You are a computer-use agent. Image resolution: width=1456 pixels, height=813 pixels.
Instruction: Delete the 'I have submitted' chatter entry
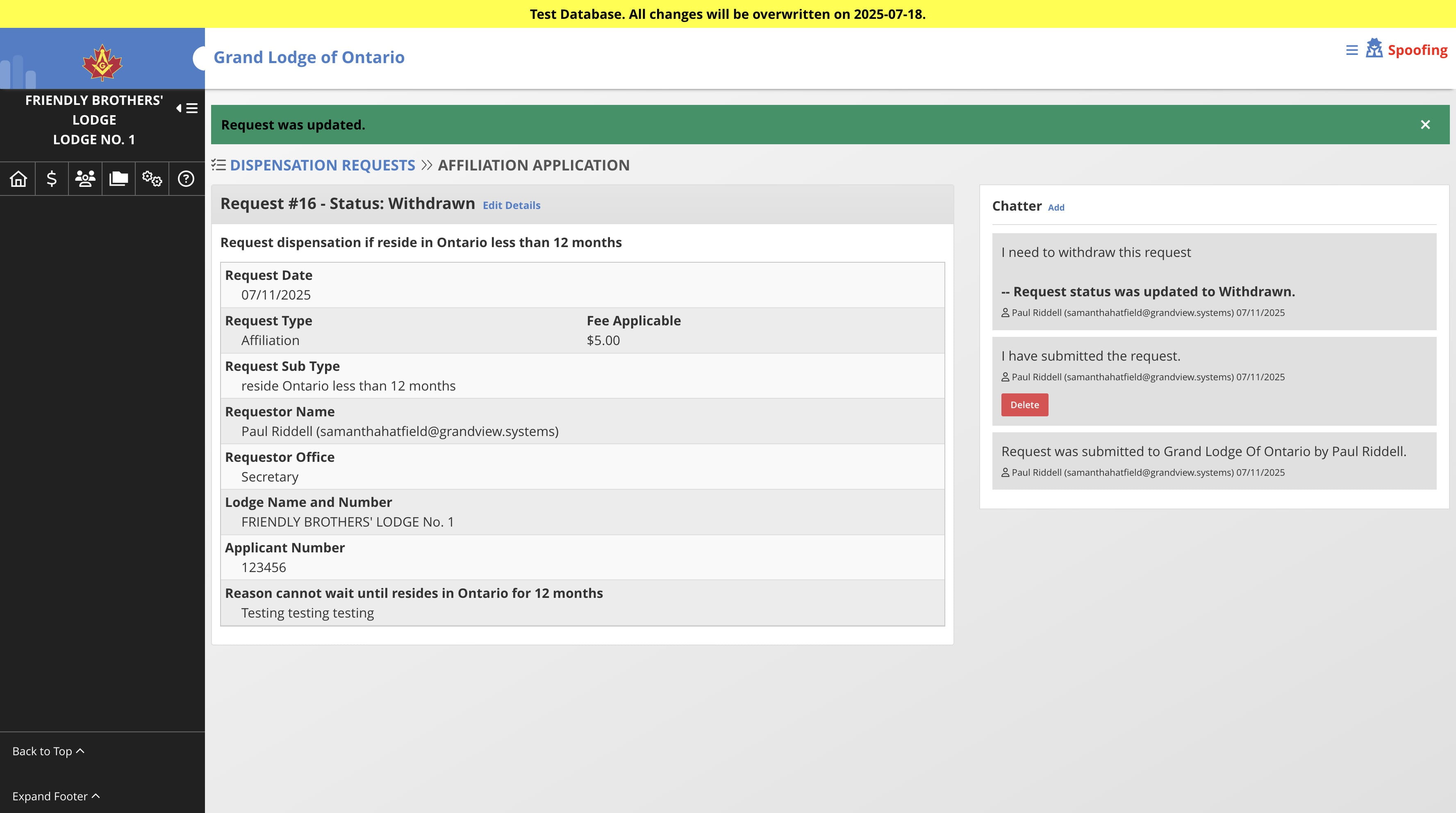[1024, 404]
